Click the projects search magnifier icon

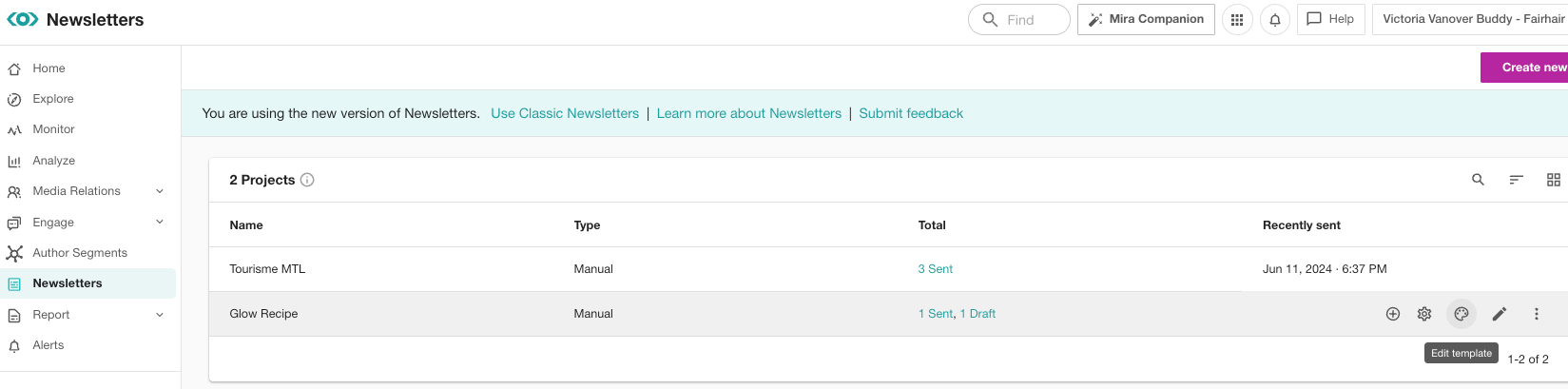(1478, 180)
